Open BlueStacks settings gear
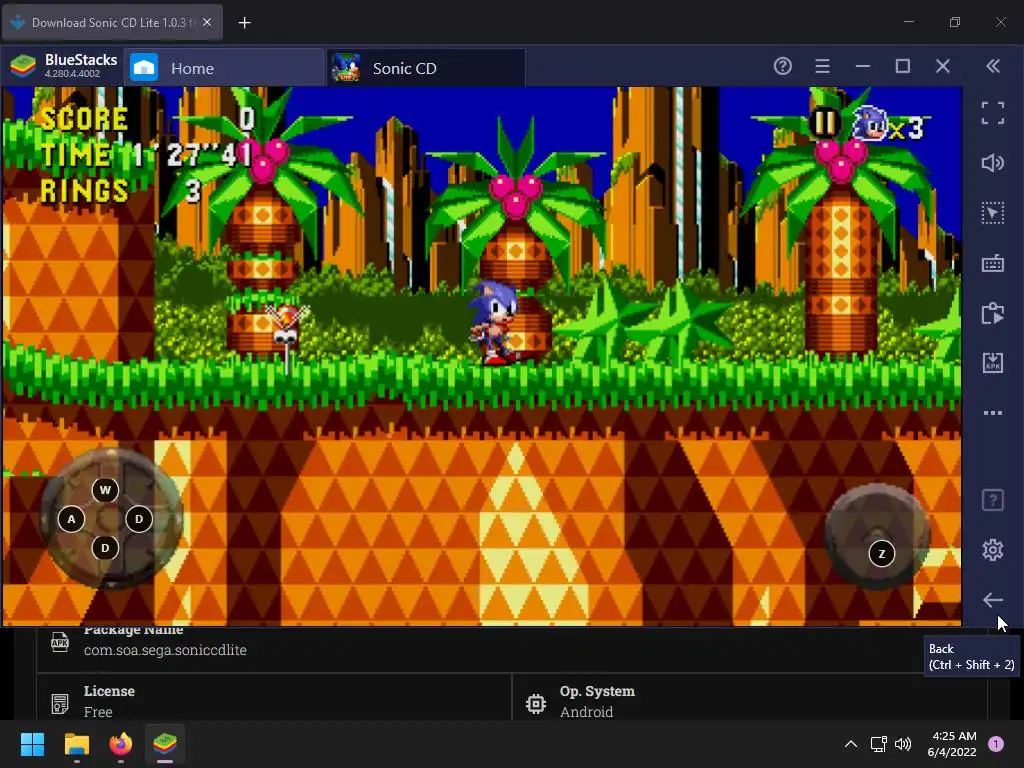Screen dimensions: 1024x768 tap(993, 550)
